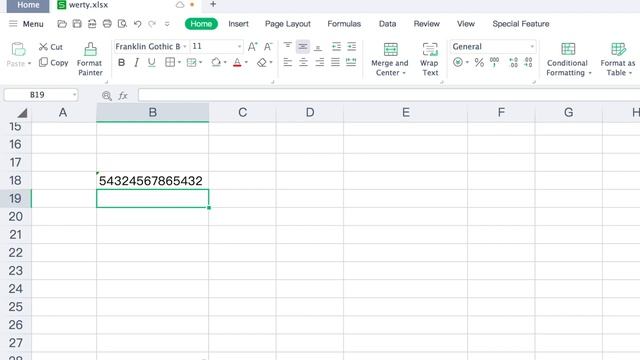Expand the font color dropdown arrow
640x360 pixels.
coord(246,62)
